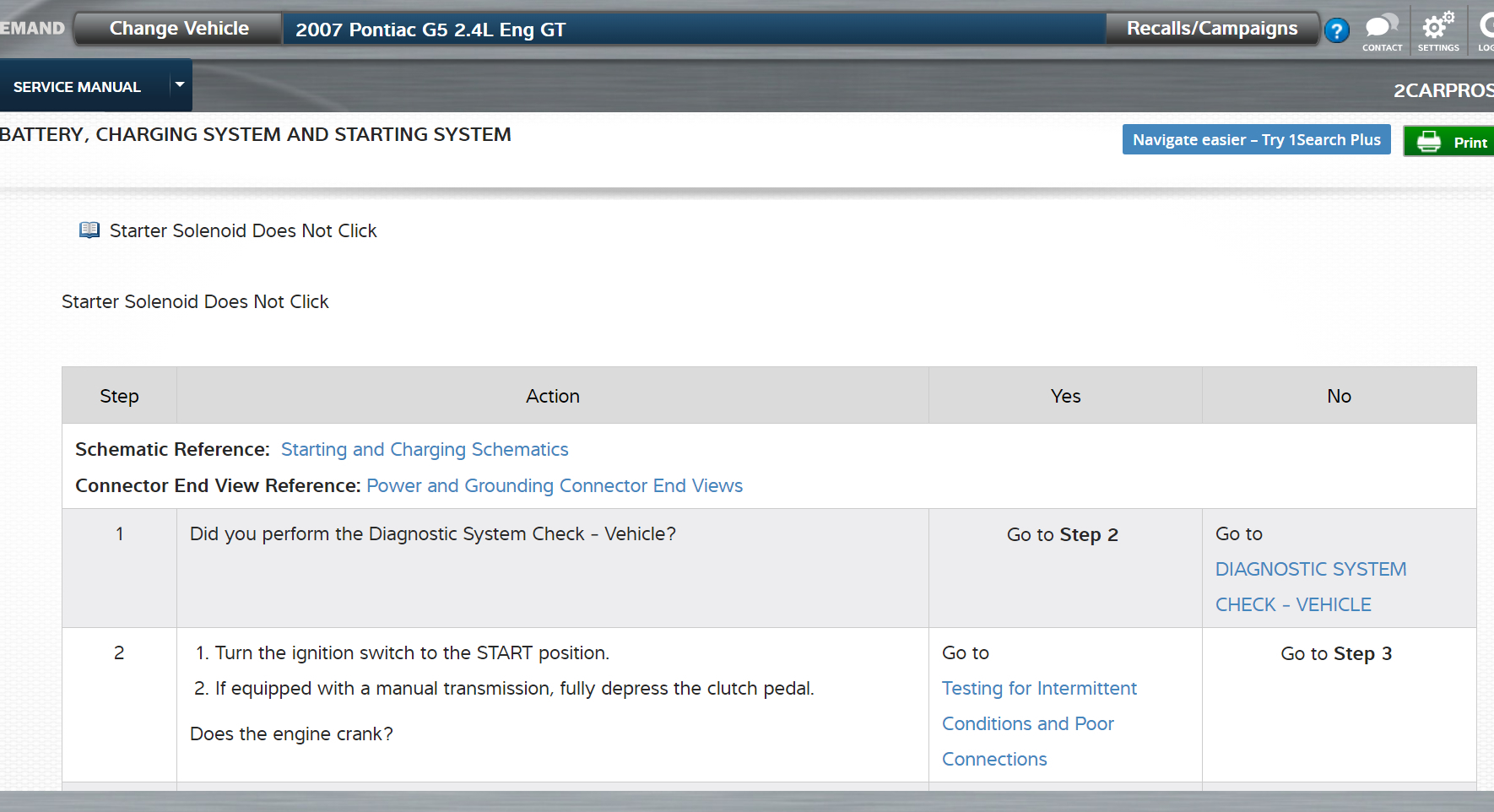Open Power and Grounding Connector End Views
The width and height of the screenshot is (1494, 812).
click(x=555, y=486)
